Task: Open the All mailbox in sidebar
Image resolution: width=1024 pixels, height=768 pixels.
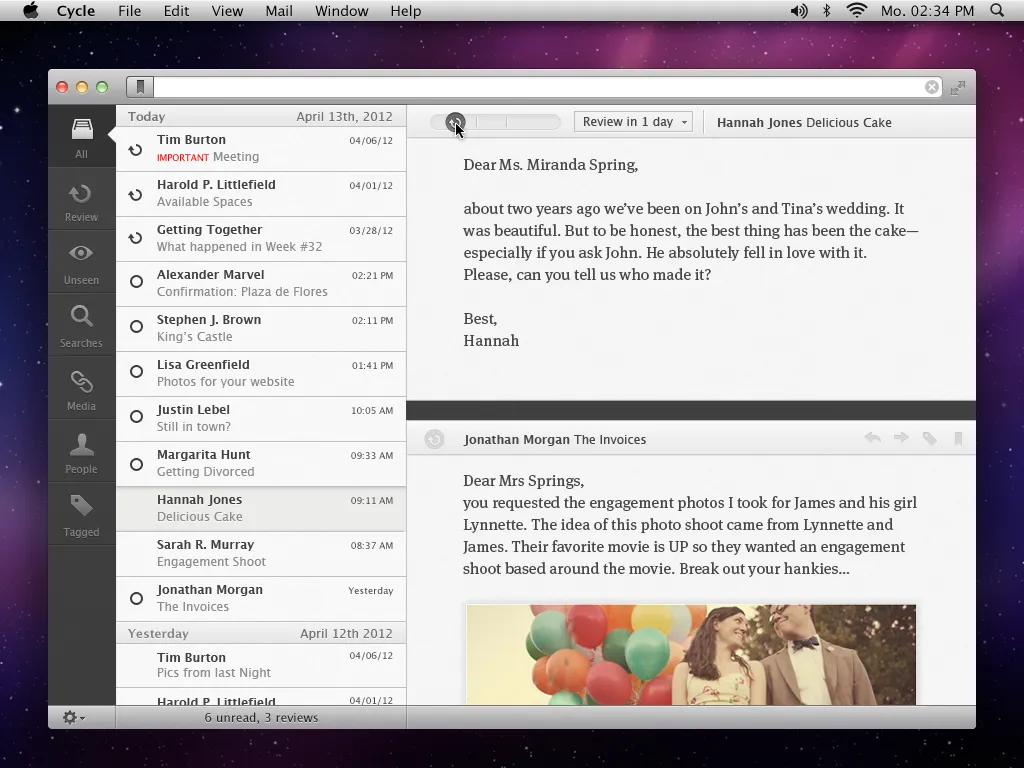Action: point(82,138)
